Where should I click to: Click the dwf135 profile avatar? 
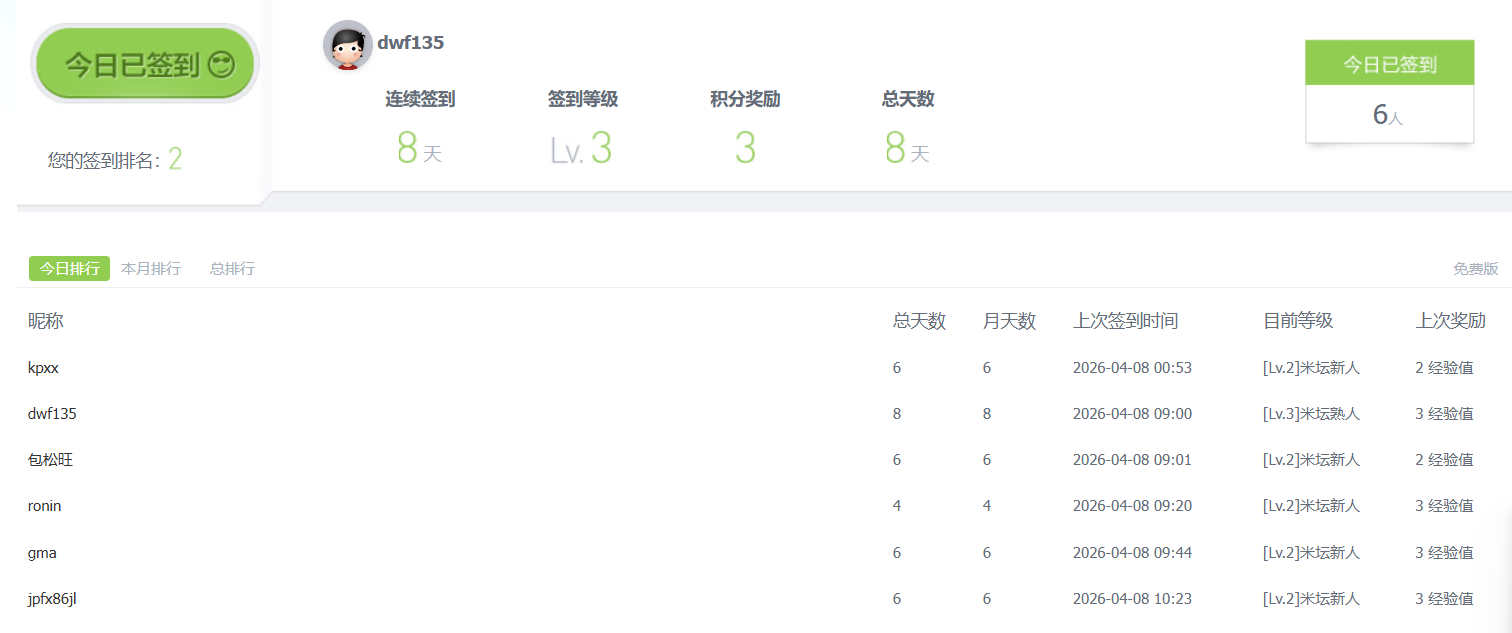coord(347,45)
